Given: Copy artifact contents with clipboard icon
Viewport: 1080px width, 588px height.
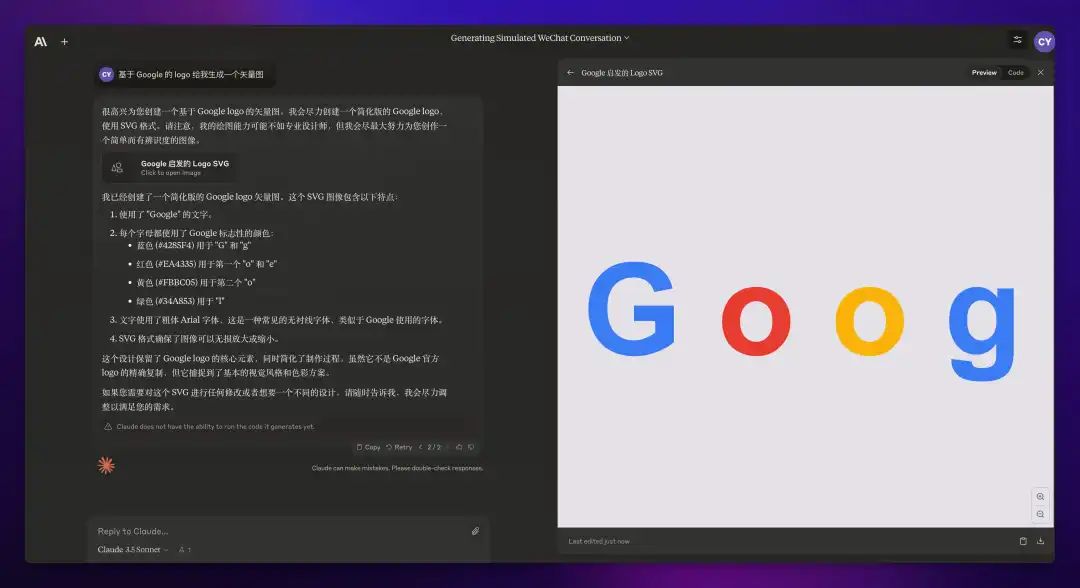Looking at the screenshot, I should pos(1023,541).
